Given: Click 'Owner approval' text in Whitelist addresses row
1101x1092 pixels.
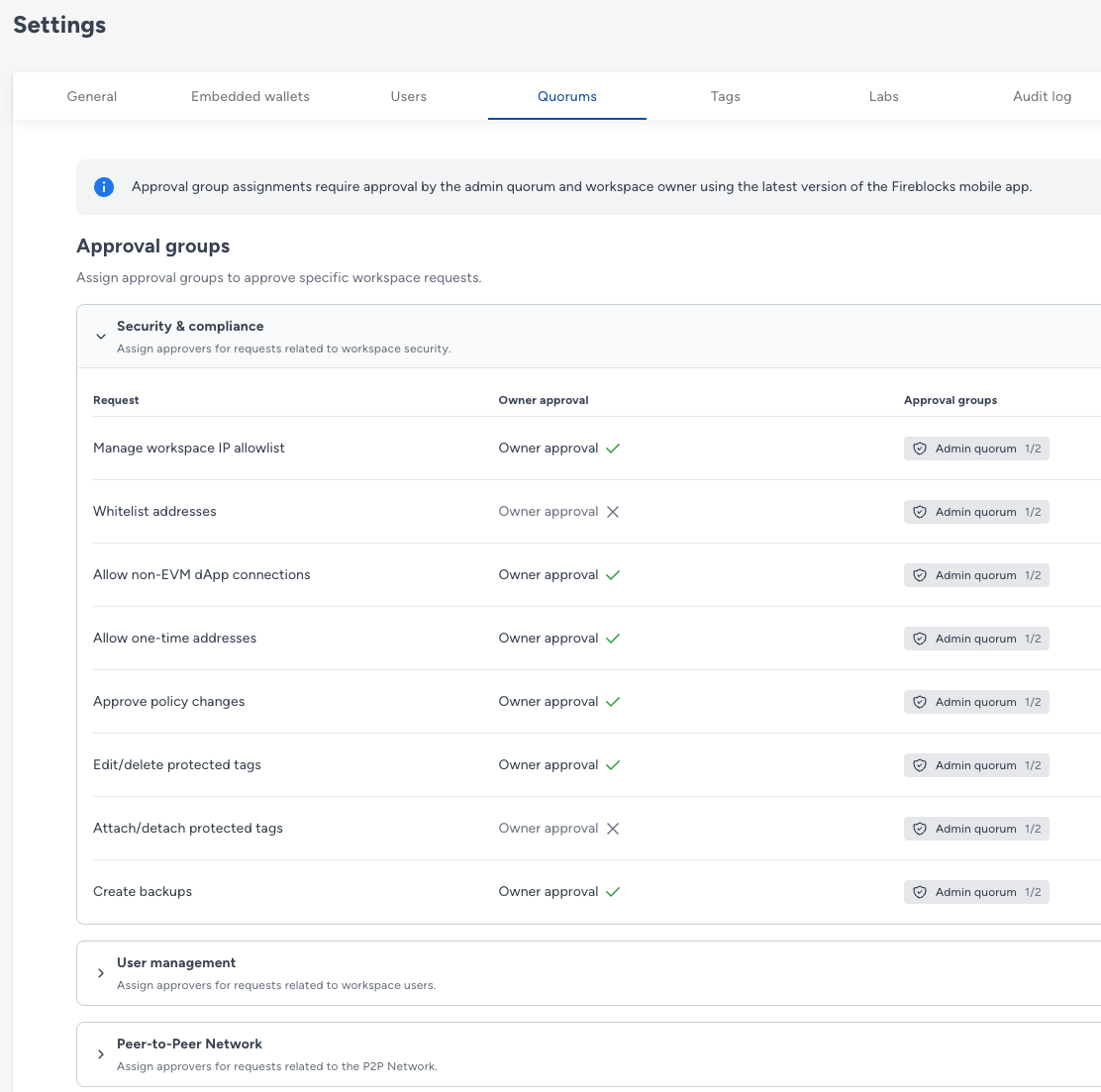Looking at the screenshot, I should pyautogui.click(x=549, y=511).
